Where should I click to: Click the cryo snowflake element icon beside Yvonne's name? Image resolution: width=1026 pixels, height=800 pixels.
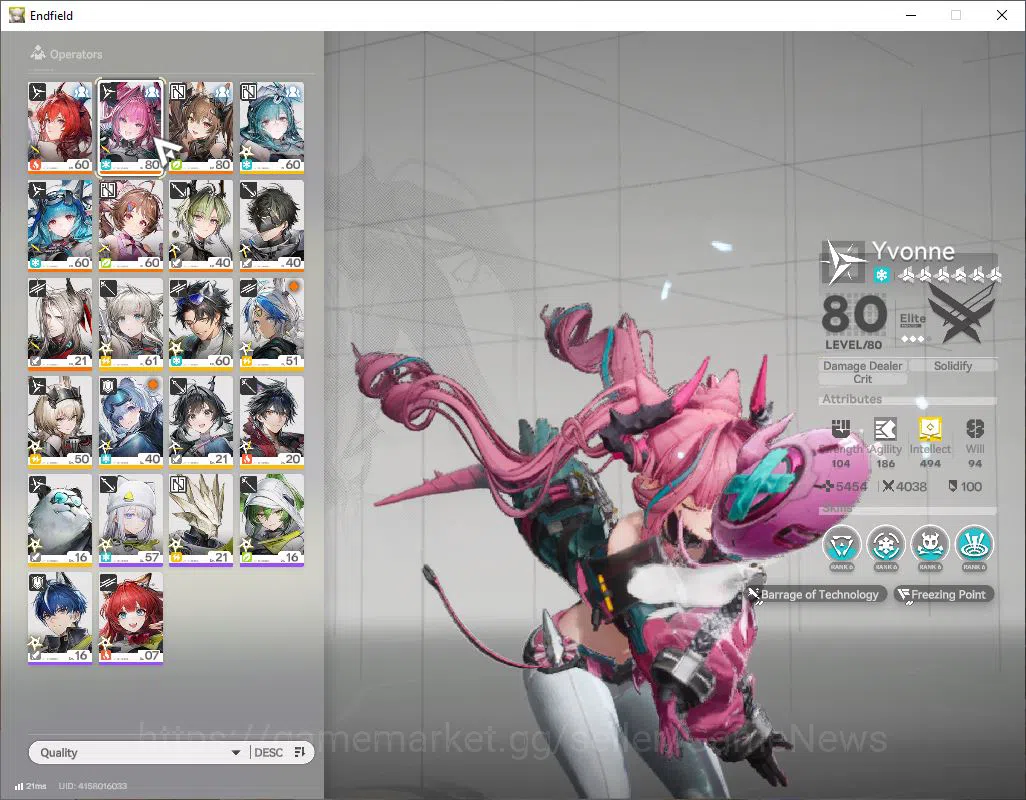click(x=881, y=275)
